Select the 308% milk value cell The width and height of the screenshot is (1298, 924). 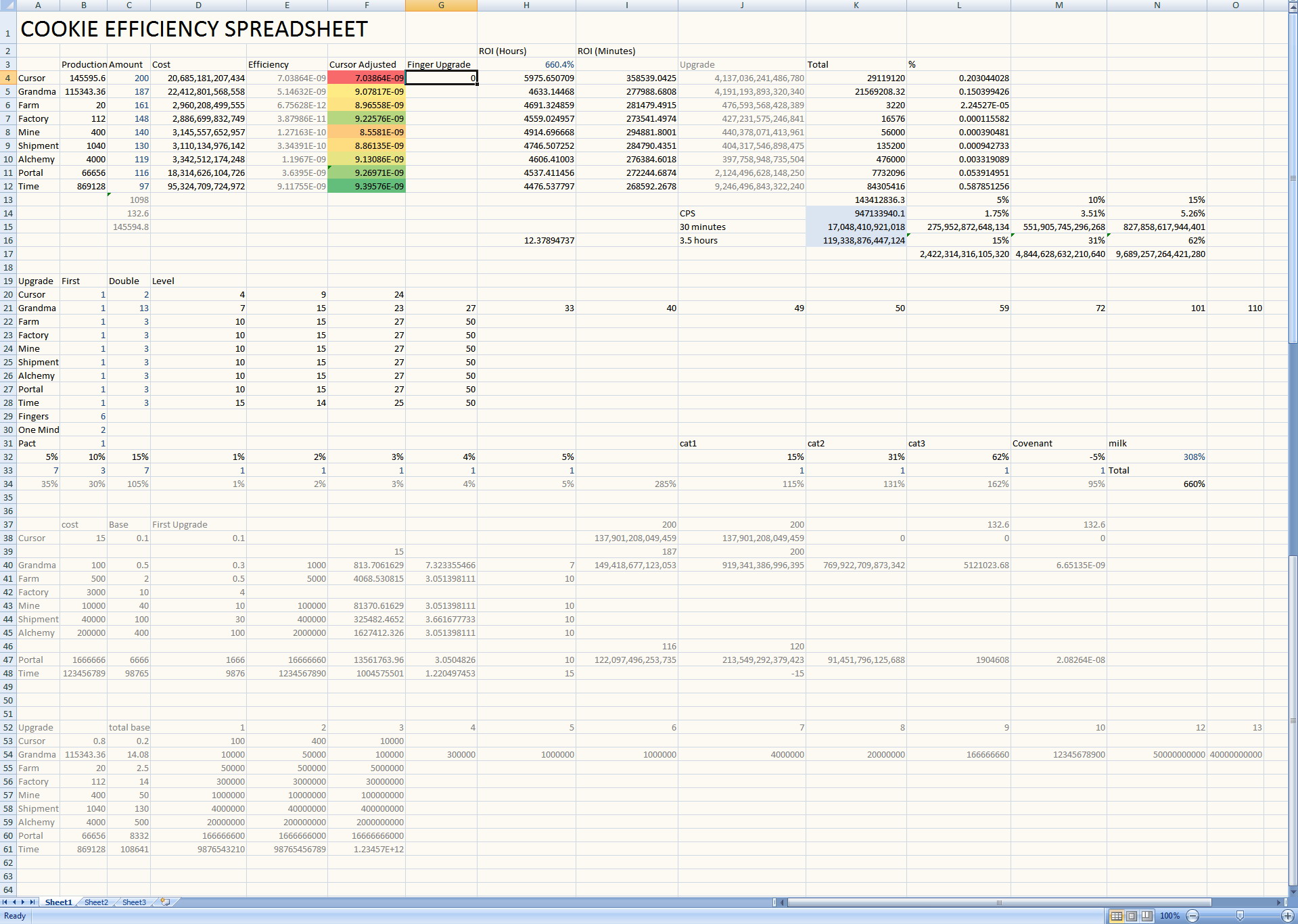click(x=1157, y=457)
